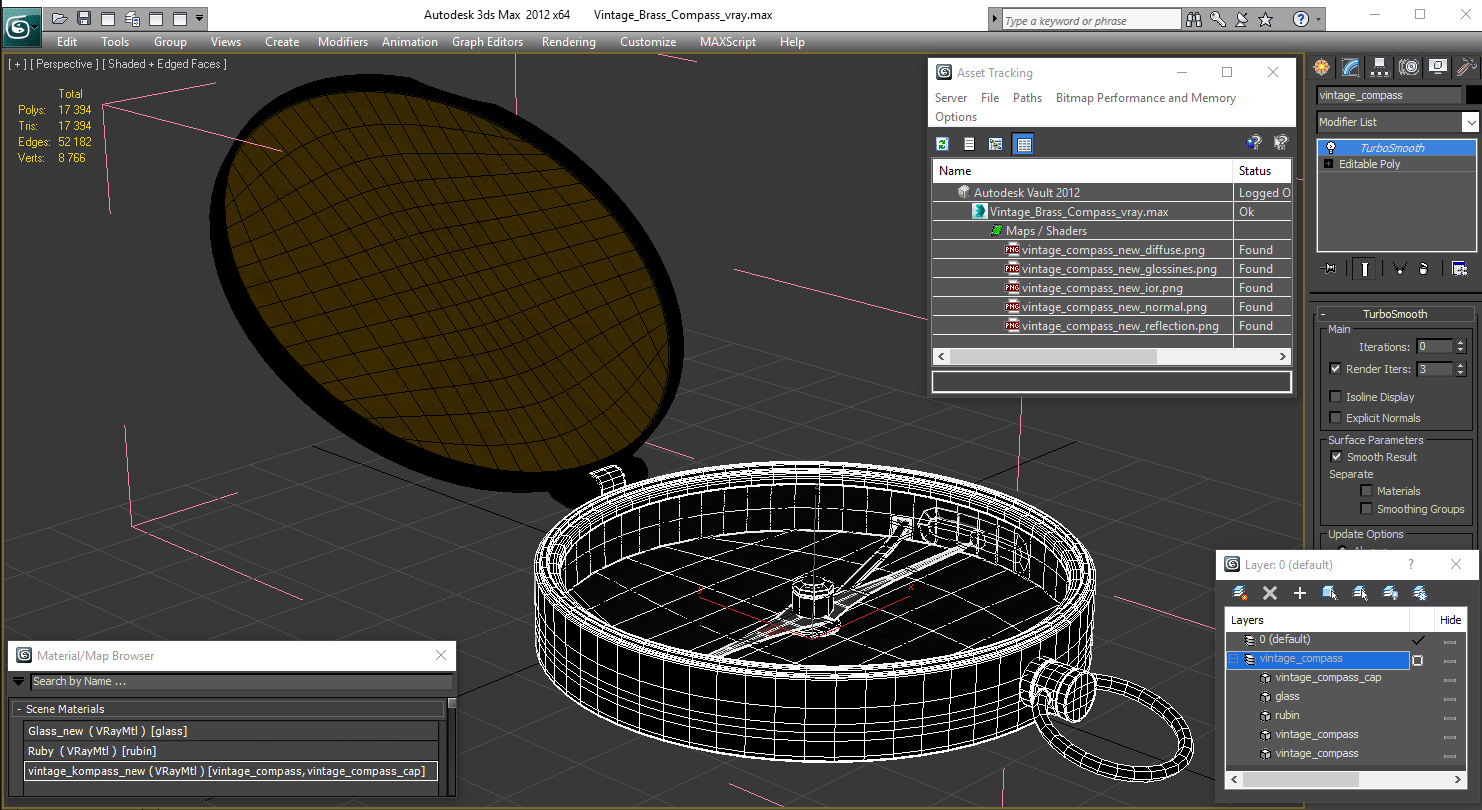This screenshot has width=1482, height=810.
Task: Toggle Show End Result icon
Action: click(1365, 268)
